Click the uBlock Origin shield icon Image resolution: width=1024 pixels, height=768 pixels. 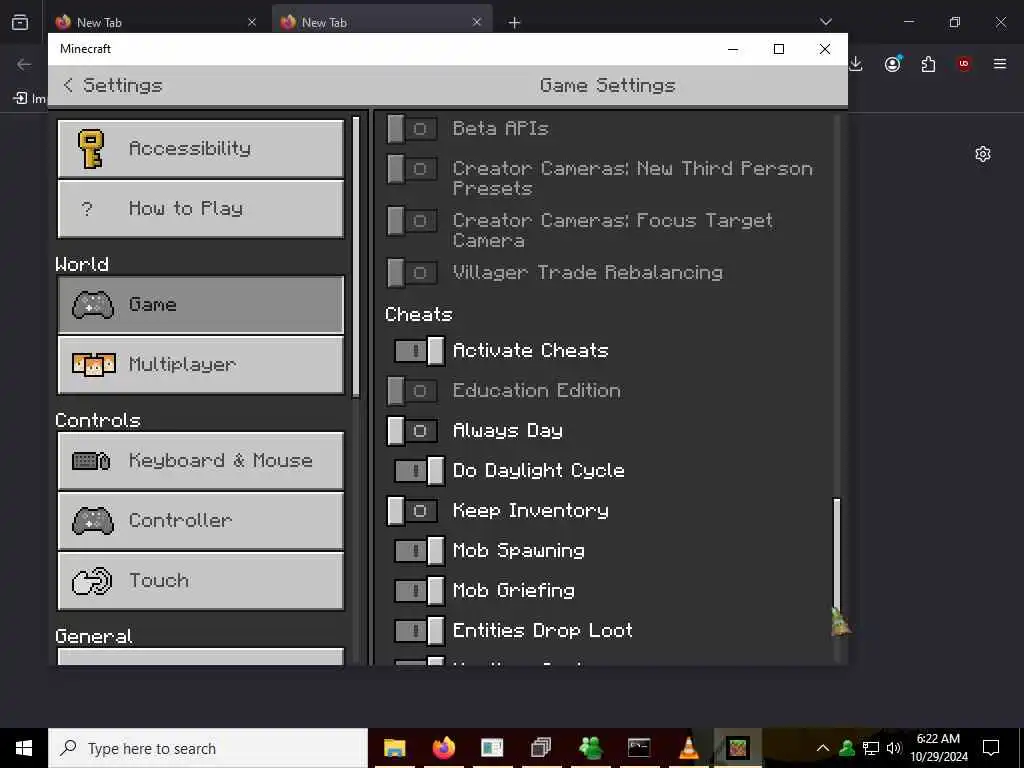964,64
